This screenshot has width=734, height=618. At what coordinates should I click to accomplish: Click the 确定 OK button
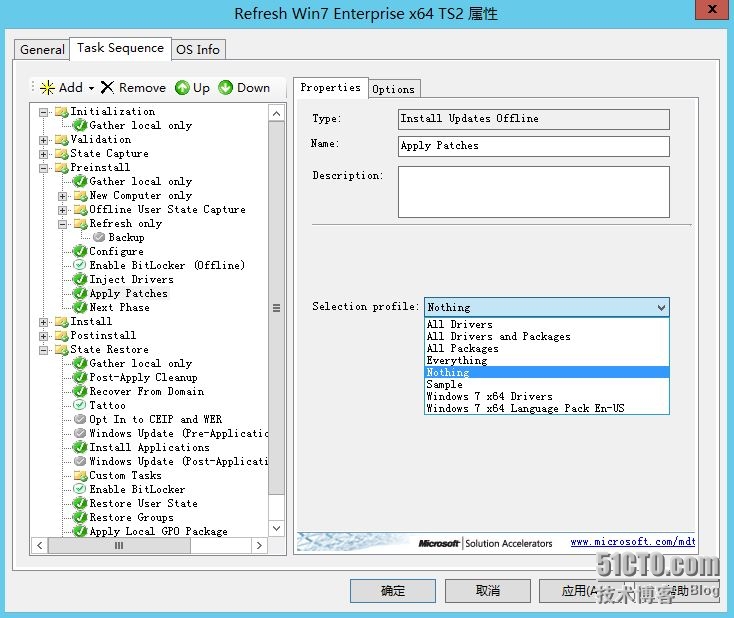[x=393, y=591]
